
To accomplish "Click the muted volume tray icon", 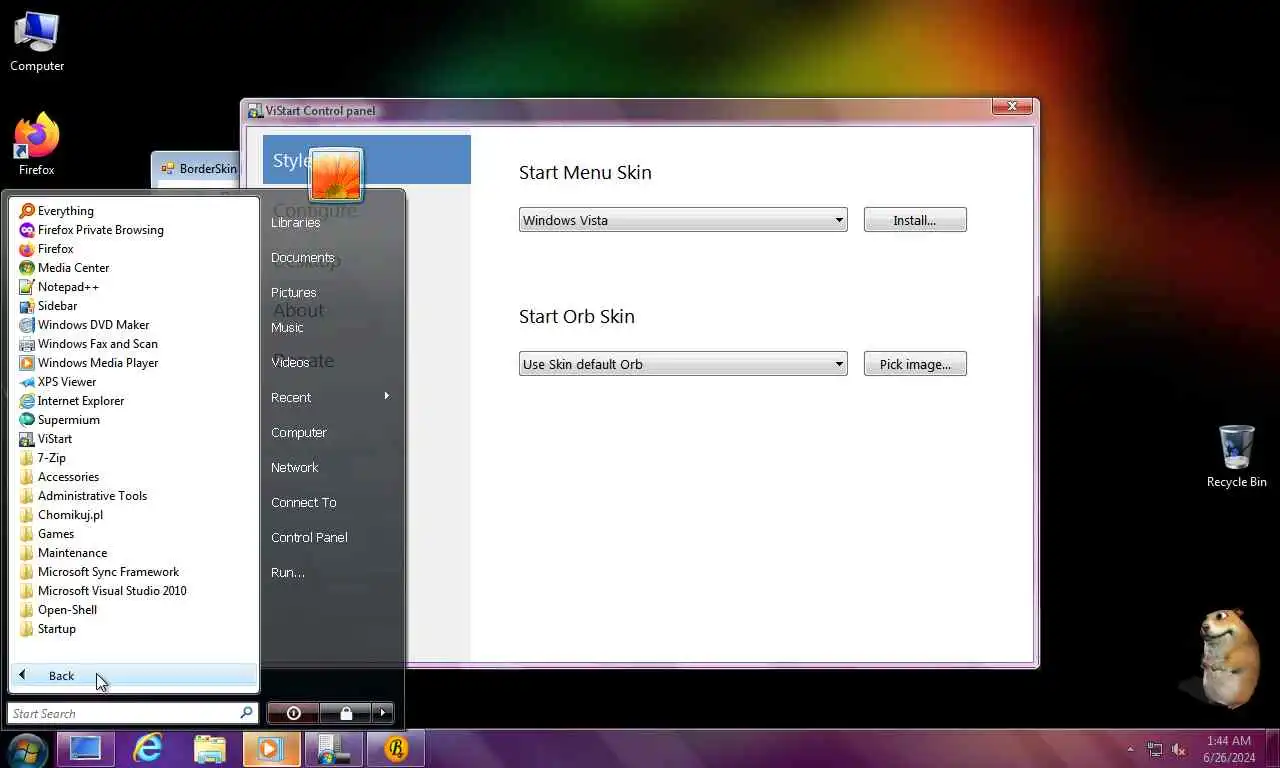I will point(1178,749).
